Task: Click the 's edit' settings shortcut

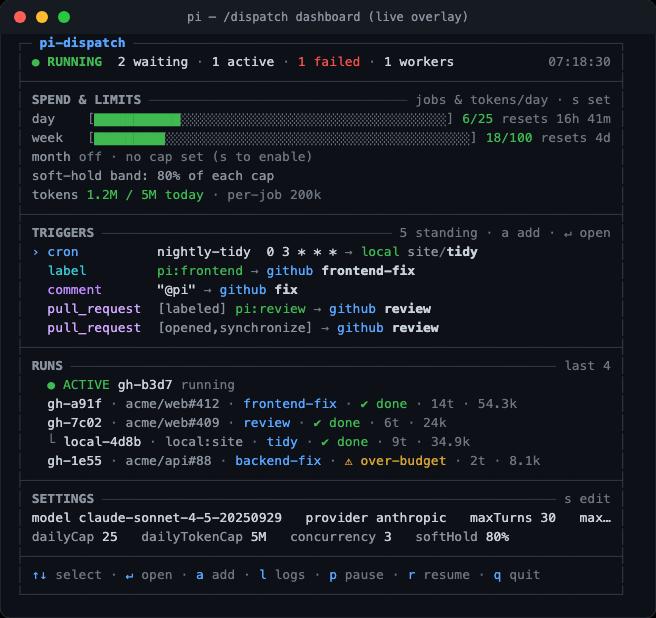Action: [587, 498]
